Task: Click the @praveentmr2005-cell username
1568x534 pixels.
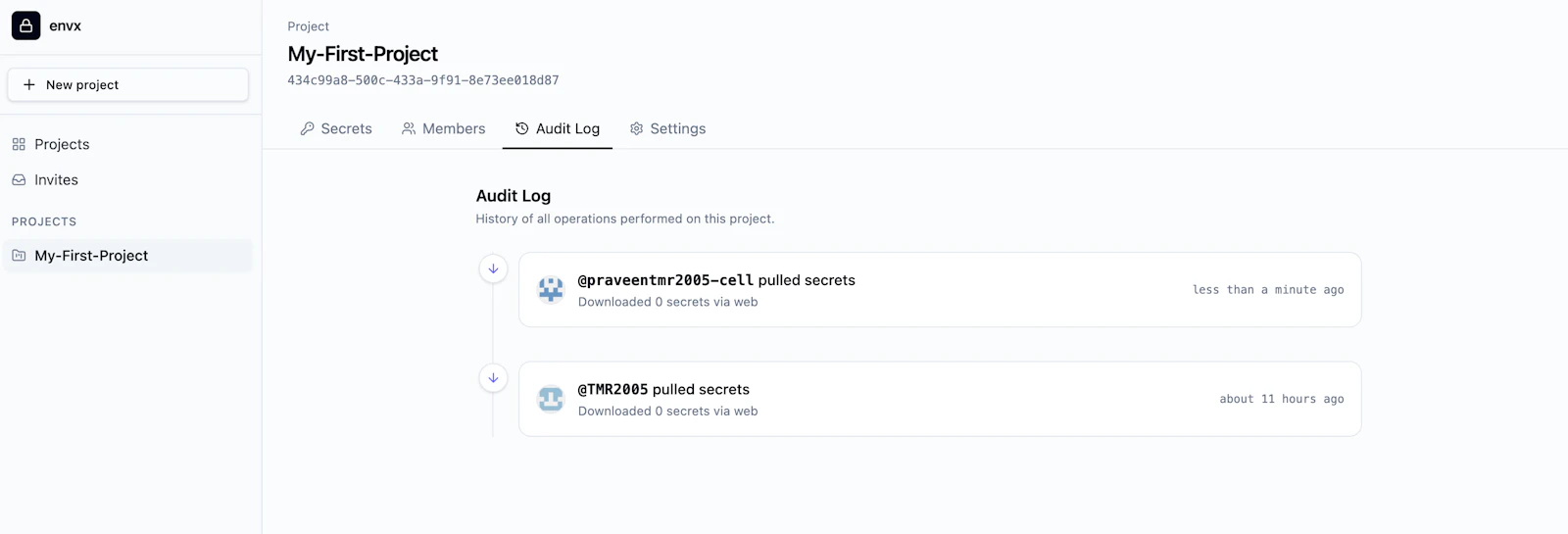Action: coord(666,280)
